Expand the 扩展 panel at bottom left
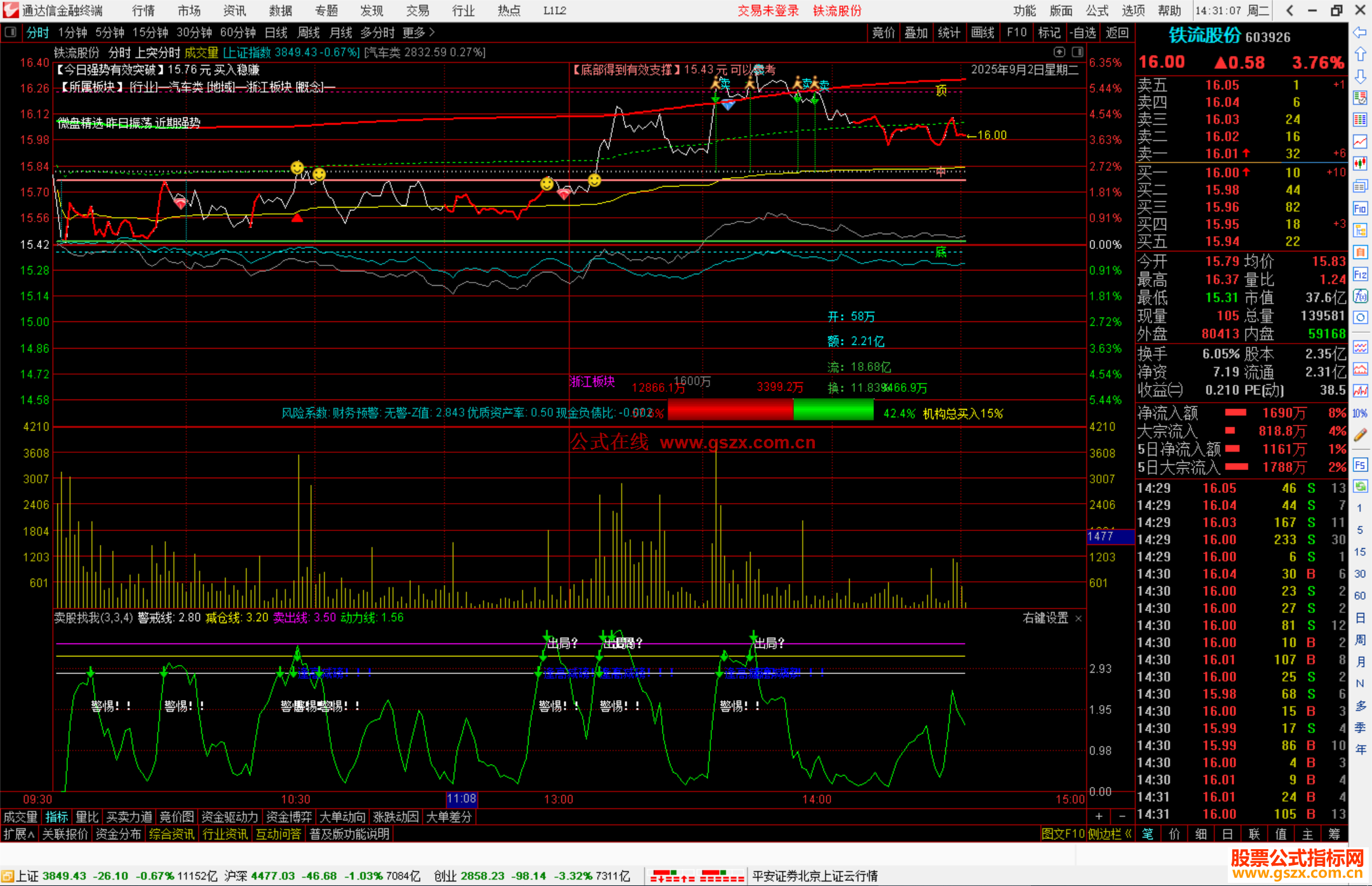 19,834
